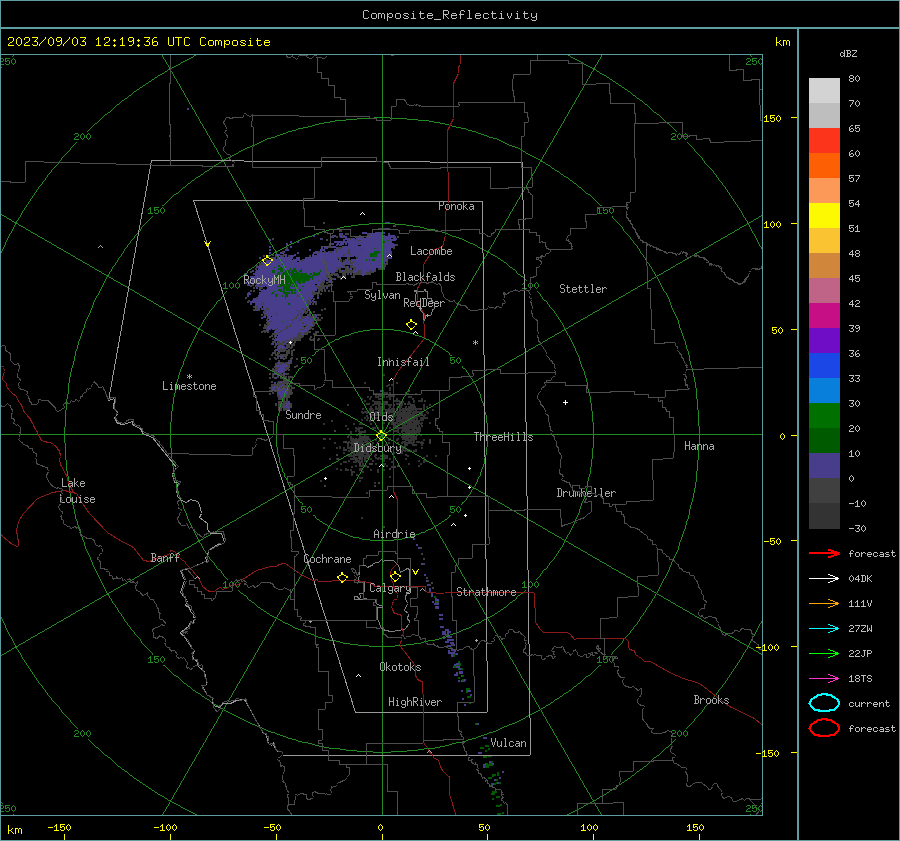
Task: Click the red forecast ellipse icon
Action: (824, 728)
